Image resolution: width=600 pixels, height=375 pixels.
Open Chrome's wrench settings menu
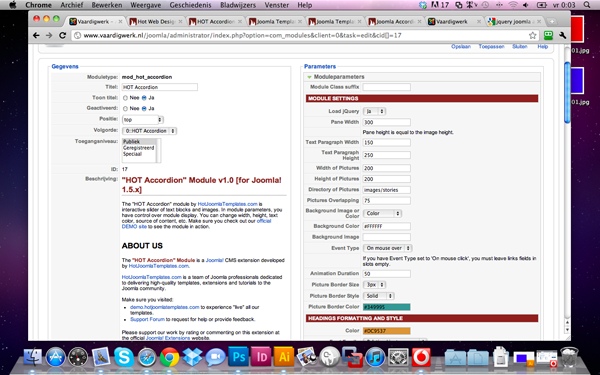[x=562, y=35]
